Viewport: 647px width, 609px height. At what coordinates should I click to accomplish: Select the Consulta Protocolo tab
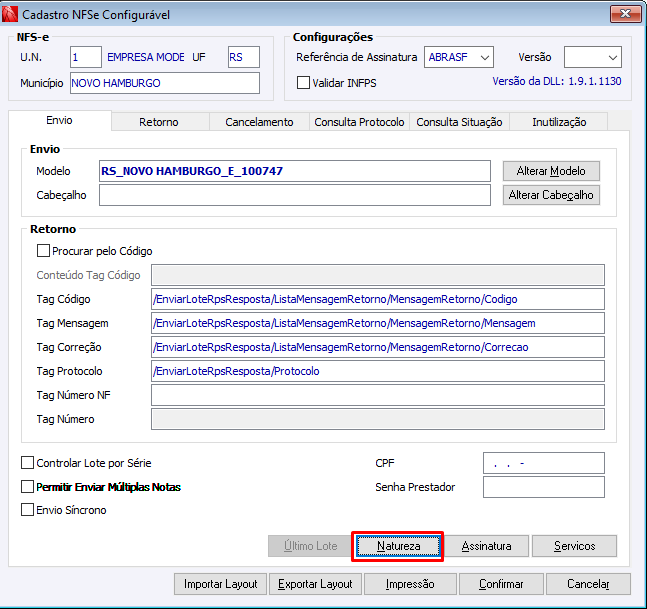click(359, 122)
